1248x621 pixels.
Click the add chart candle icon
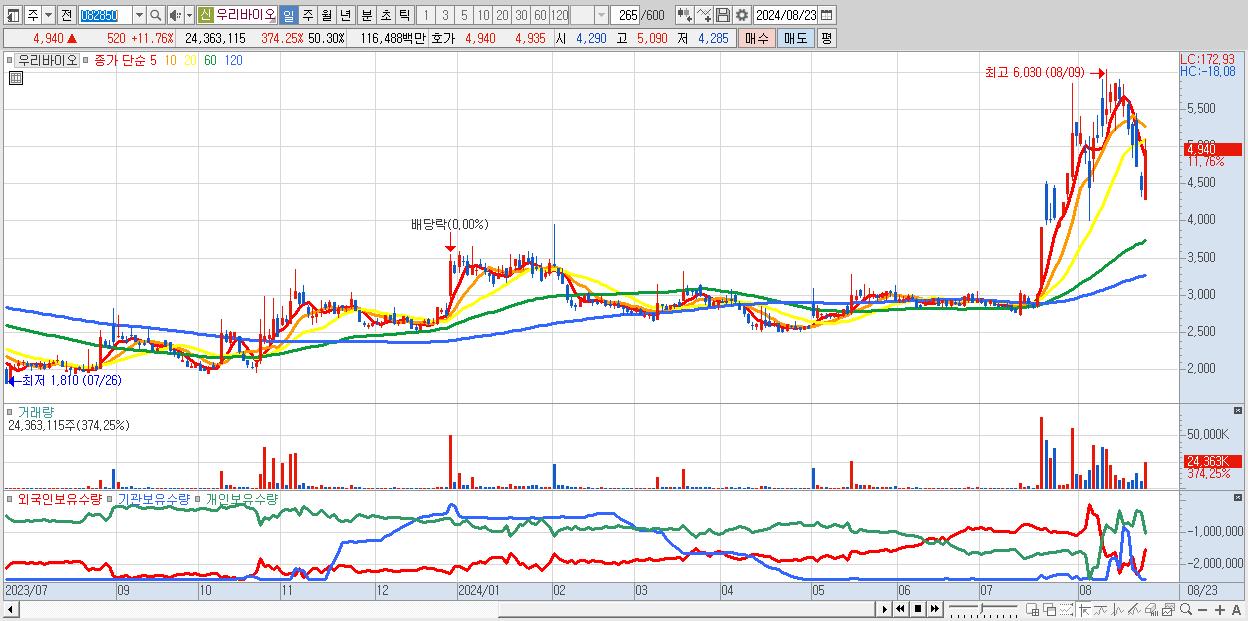coord(683,15)
